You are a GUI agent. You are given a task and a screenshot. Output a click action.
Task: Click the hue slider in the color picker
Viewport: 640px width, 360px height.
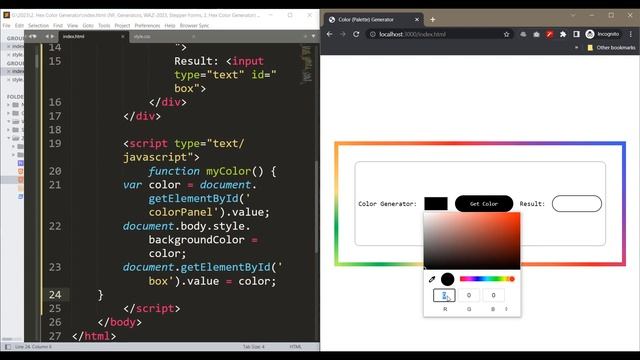click(x=487, y=279)
